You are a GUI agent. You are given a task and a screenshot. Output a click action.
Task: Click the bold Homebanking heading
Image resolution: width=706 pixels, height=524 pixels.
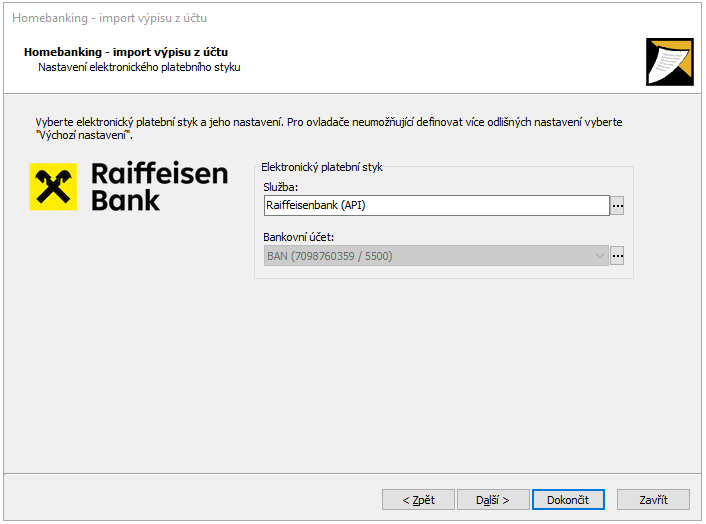point(126,52)
